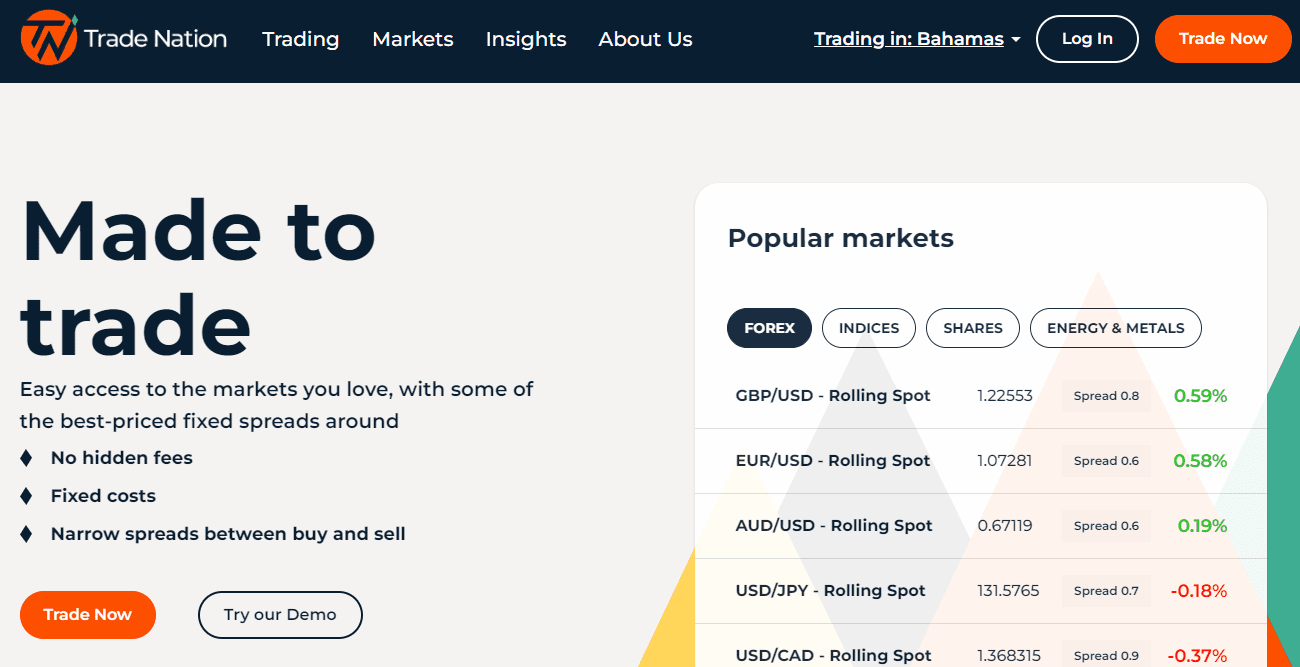Click the Spread 0.8 badge for GBP/USD

click(1106, 396)
